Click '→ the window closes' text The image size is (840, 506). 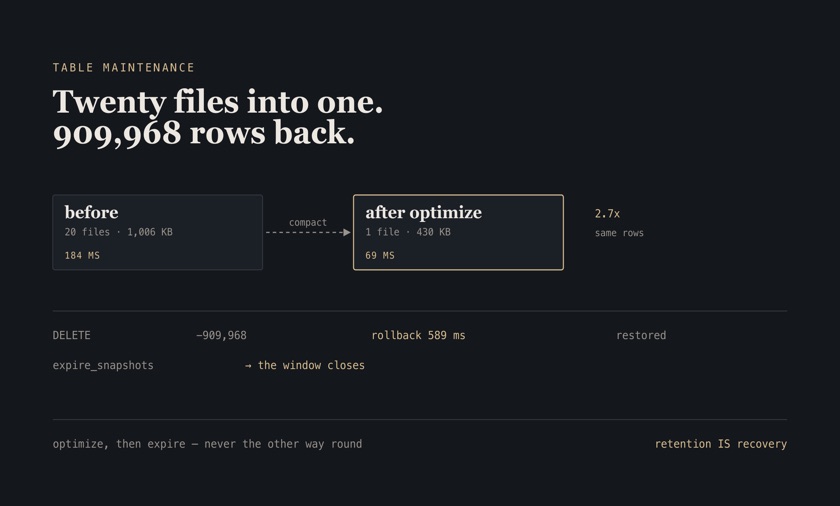click(304, 365)
